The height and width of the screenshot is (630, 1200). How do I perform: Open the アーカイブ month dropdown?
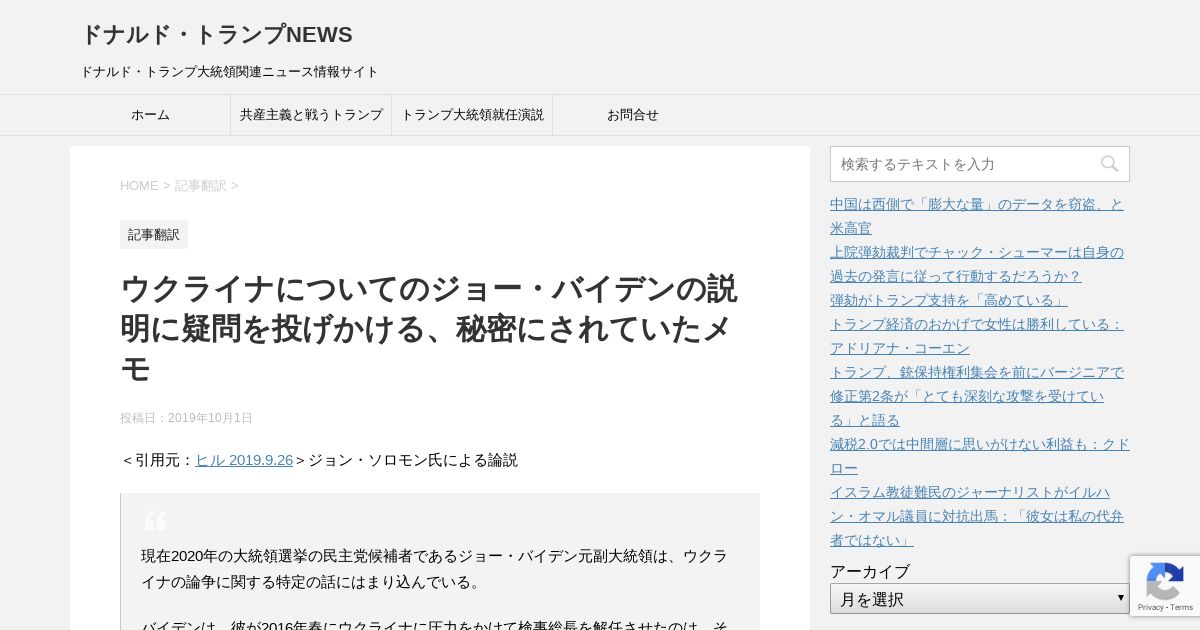[979, 599]
